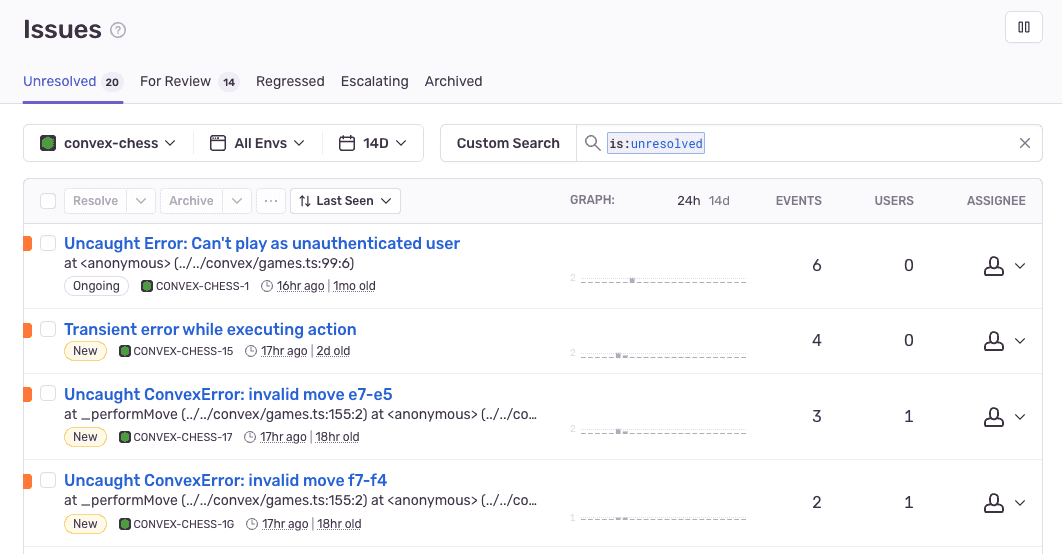Click the Resolve button
Screen dimensions: 1062x554
(95, 201)
